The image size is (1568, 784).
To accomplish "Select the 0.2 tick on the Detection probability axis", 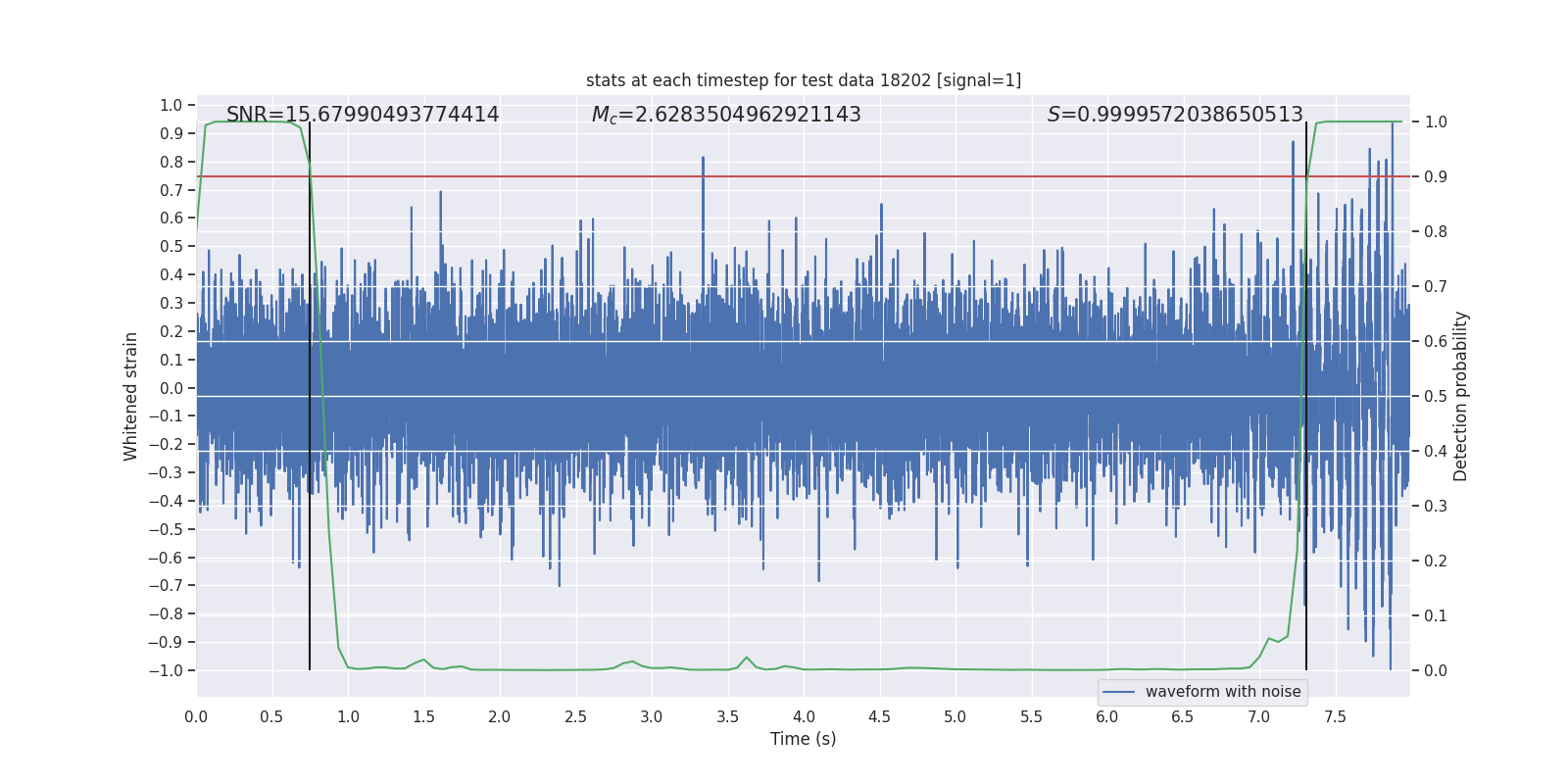I will 1436,562.
